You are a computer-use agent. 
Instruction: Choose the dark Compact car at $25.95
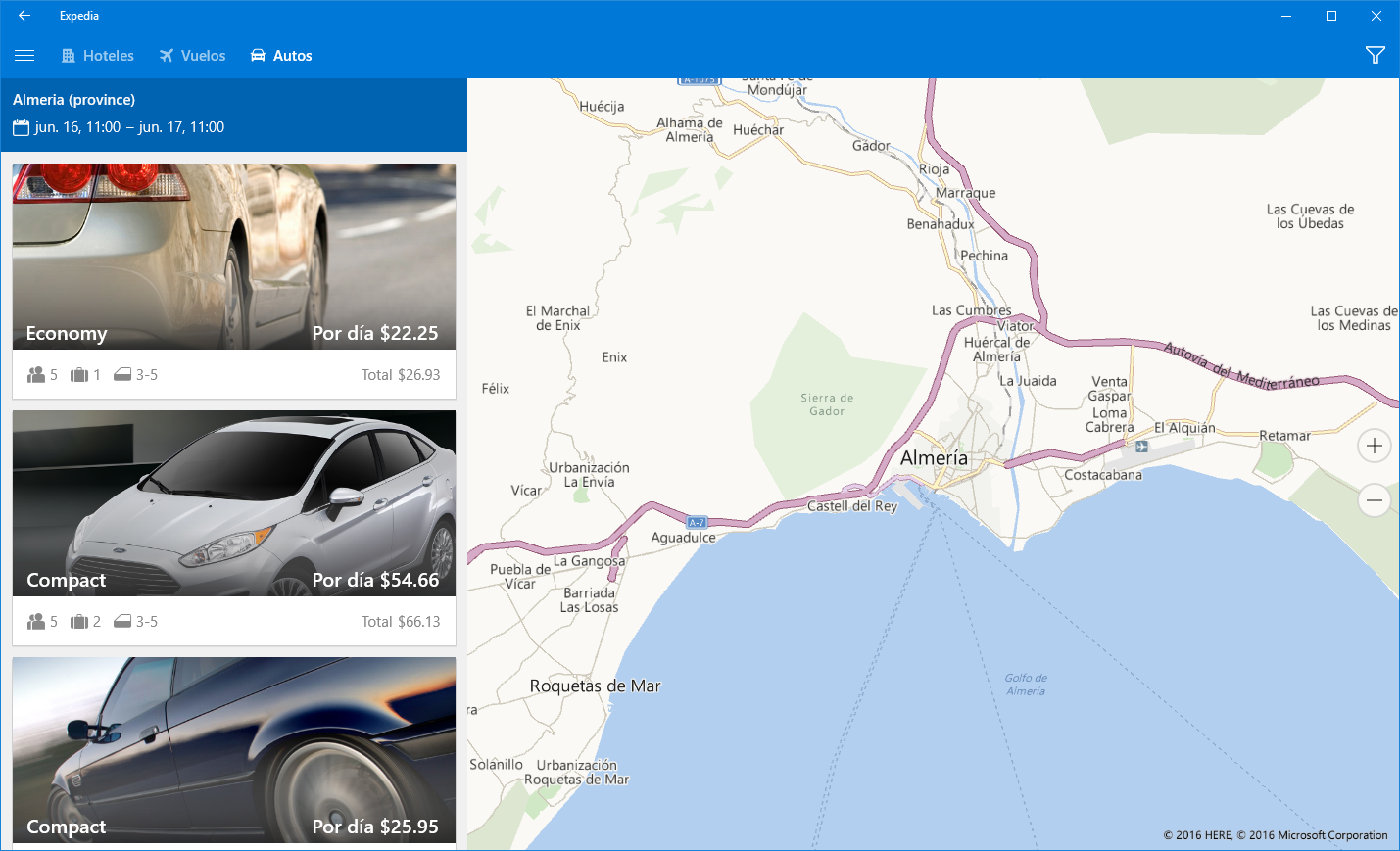click(233, 749)
